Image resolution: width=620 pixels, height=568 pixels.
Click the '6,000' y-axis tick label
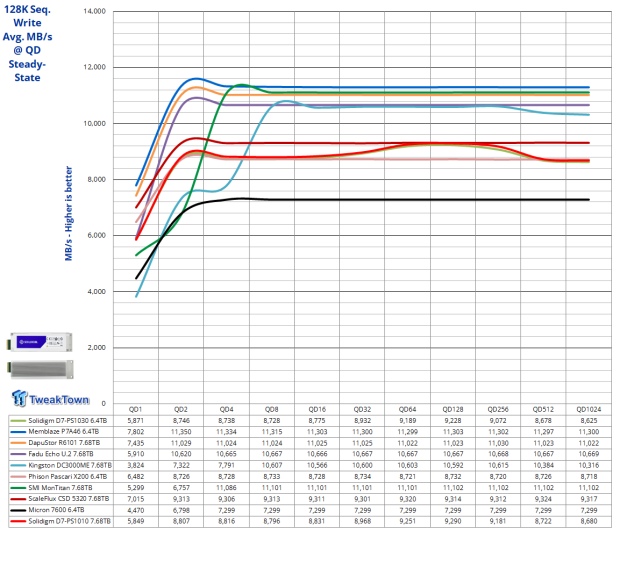coord(96,235)
